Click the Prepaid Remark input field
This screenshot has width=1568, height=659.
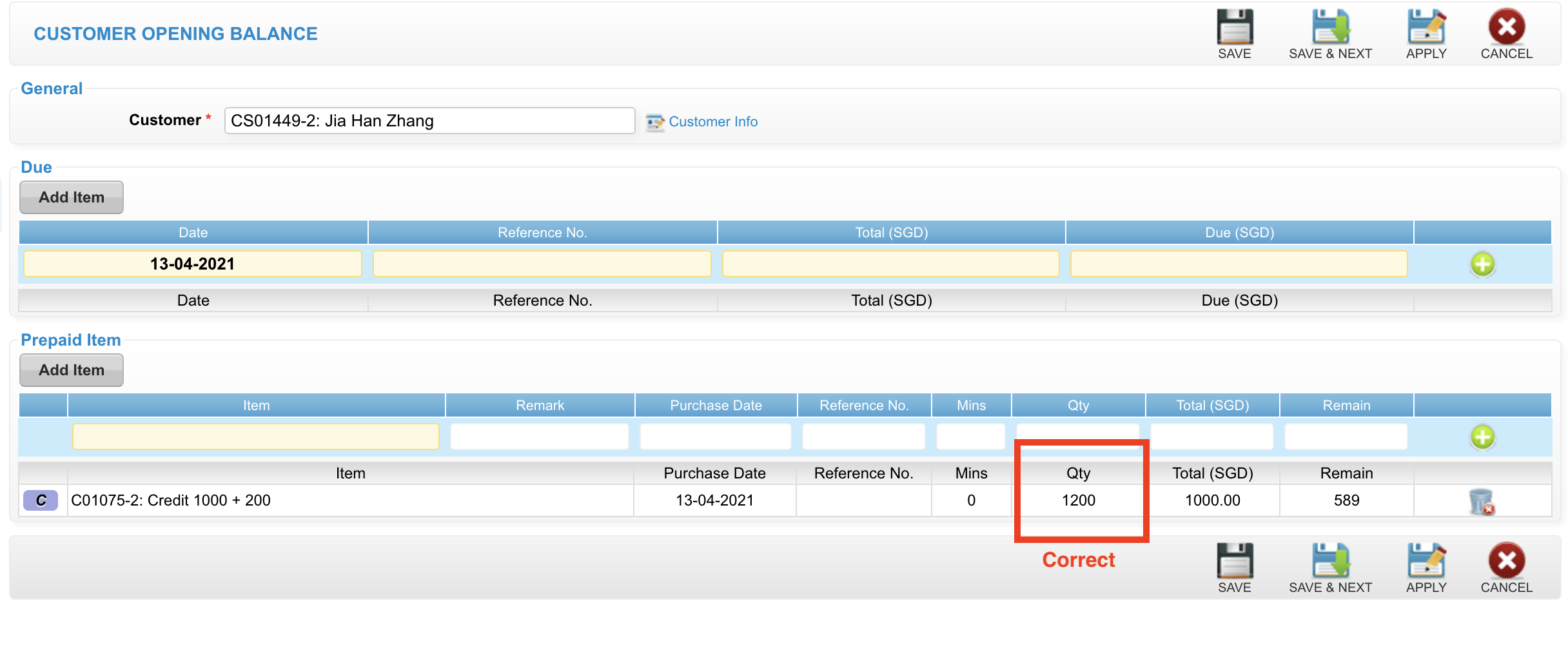pos(540,437)
